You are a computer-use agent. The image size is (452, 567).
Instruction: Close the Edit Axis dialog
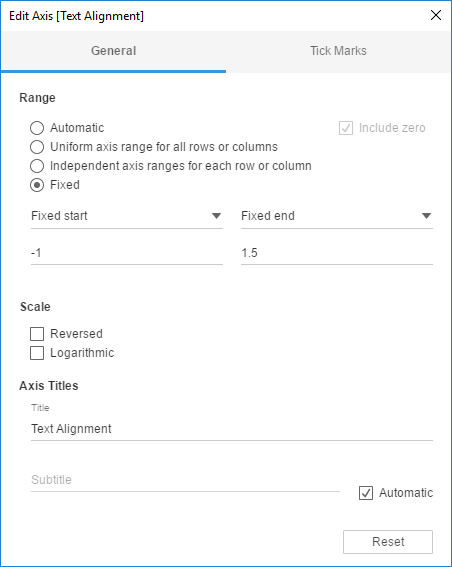[436, 15]
